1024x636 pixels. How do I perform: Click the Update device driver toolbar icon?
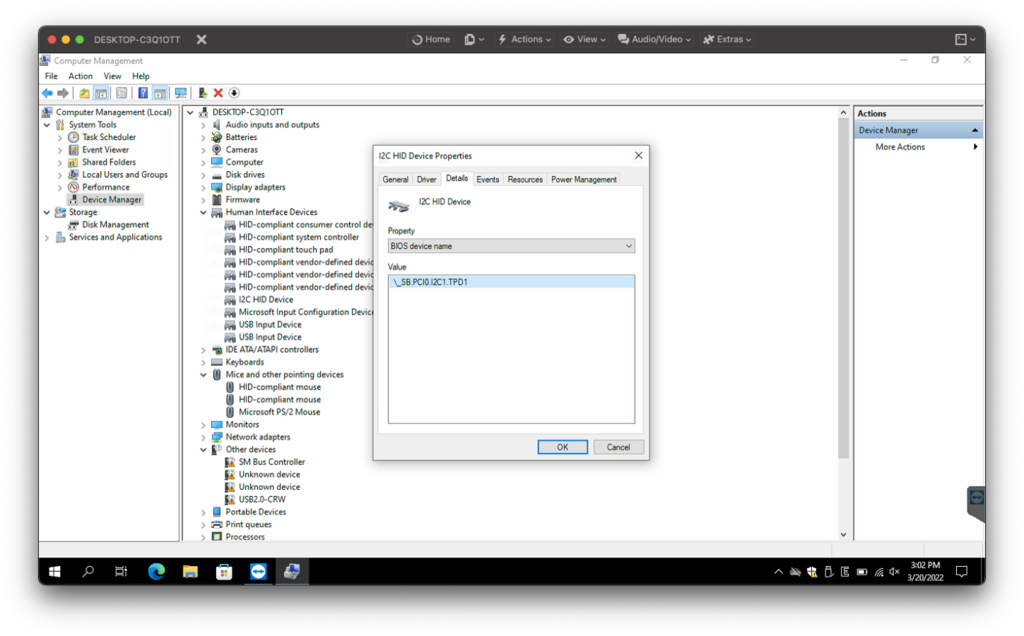point(203,93)
